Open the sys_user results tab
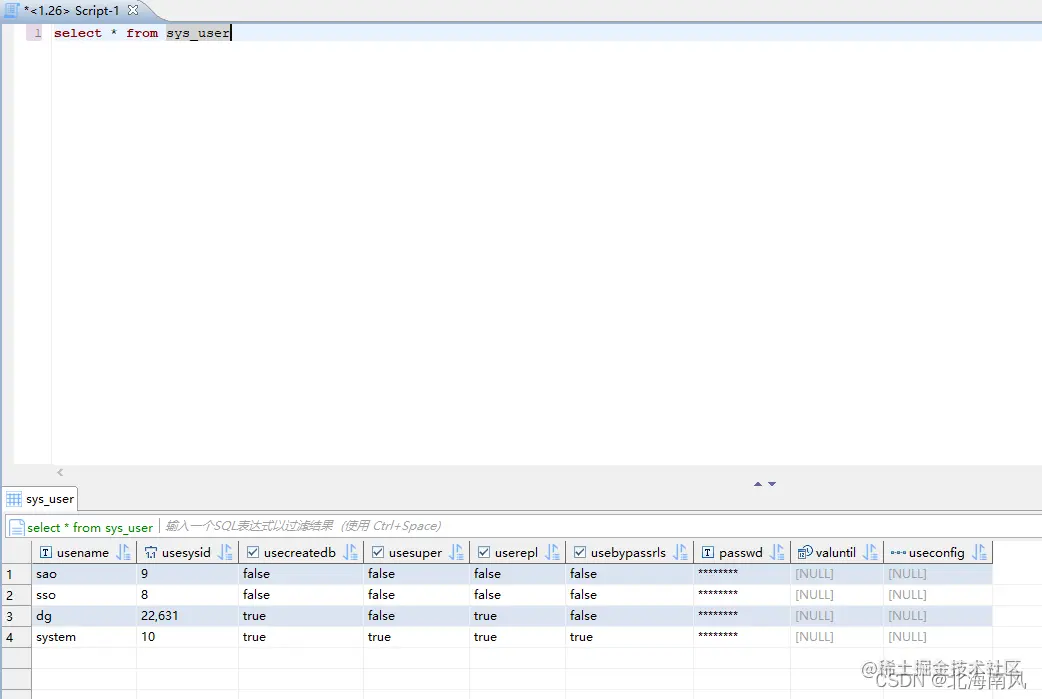1042x699 pixels. click(x=41, y=499)
